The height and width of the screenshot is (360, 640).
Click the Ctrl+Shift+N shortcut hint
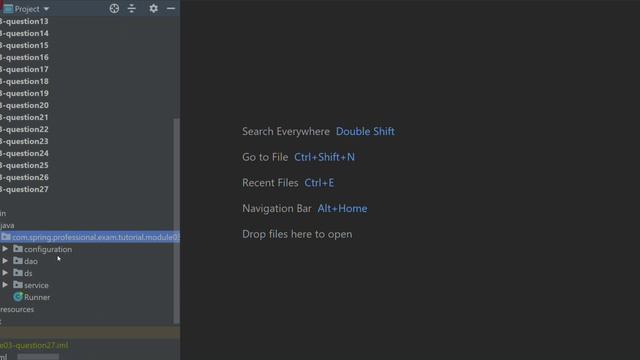[324, 157]
